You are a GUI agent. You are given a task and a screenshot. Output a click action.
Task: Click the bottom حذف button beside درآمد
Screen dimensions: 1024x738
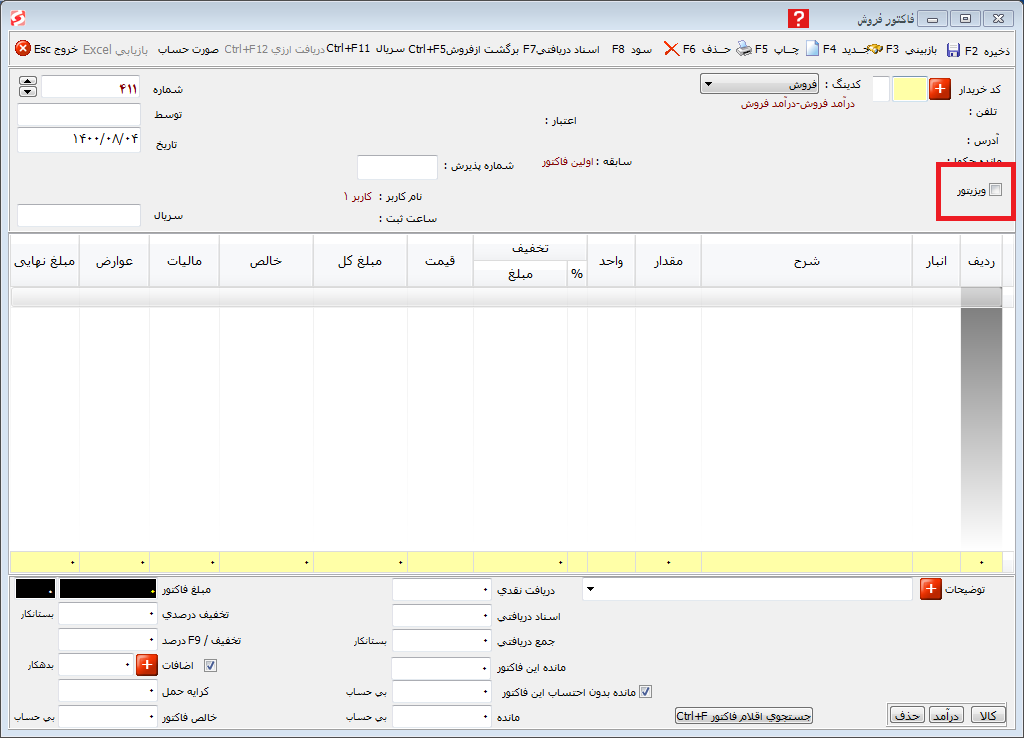click(907, 715)
